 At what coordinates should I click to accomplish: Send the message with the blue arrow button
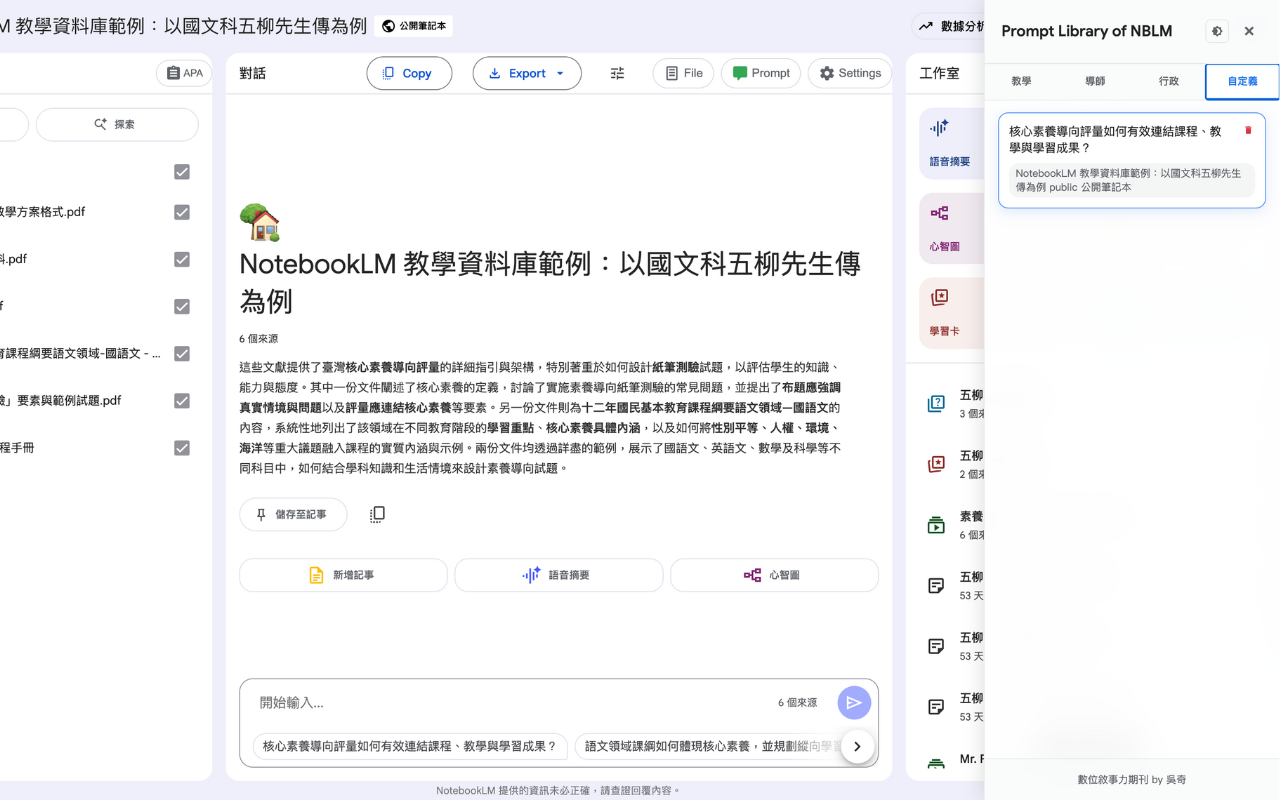click(x=854, y=702)
